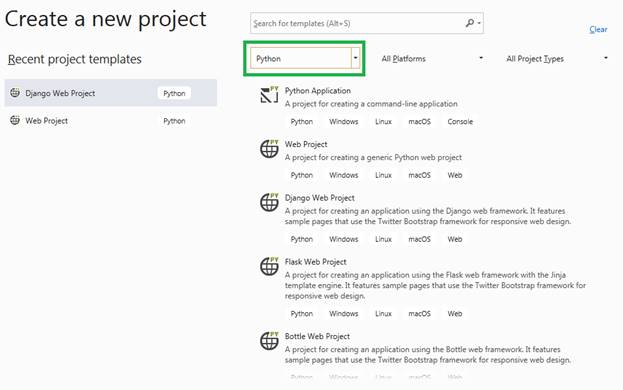This screenshot has height=390, width=623.
Task: Choose the Python Application template title
Action: click(317, 91)
